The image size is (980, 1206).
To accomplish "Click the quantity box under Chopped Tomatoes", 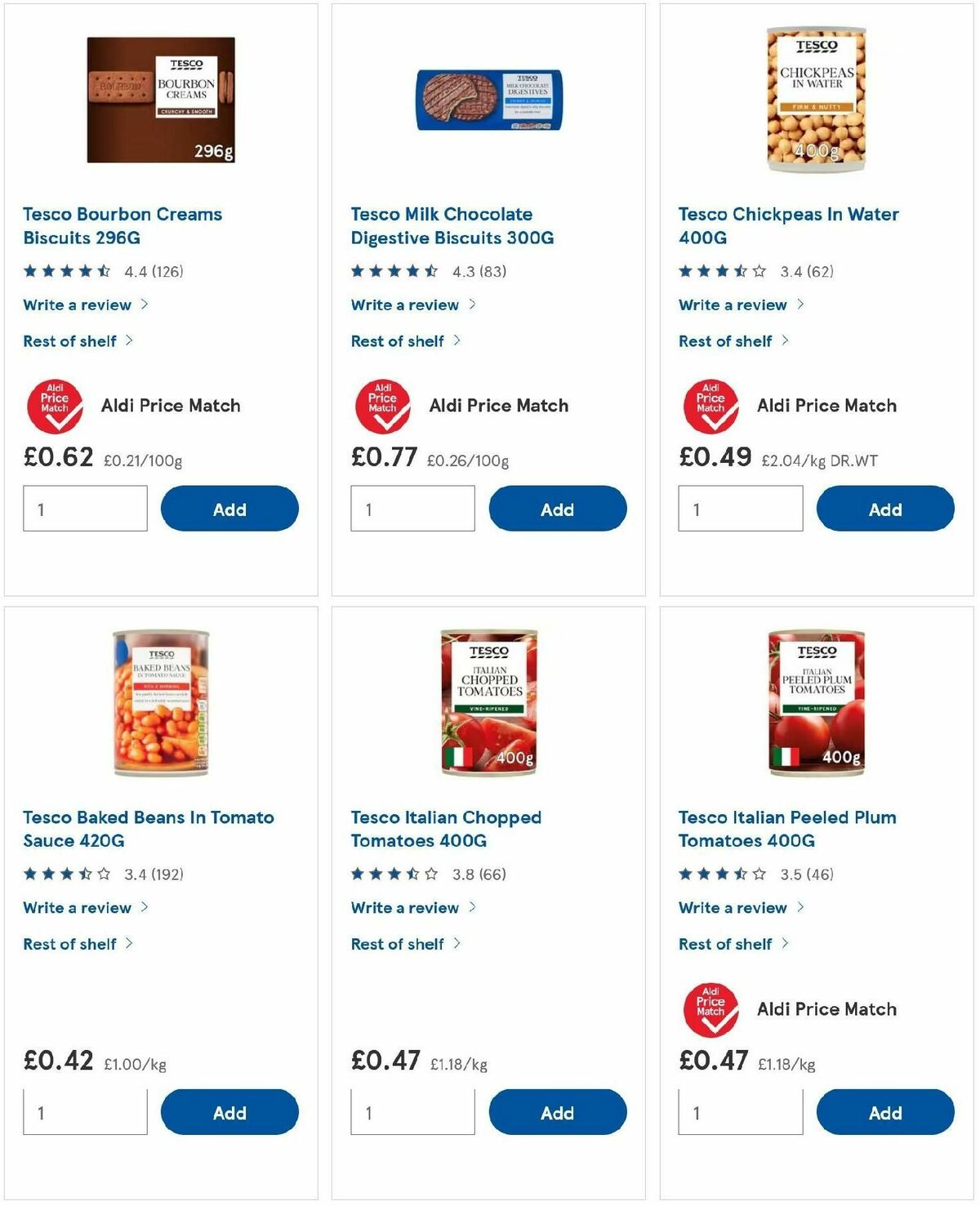I will point(412,1111).
